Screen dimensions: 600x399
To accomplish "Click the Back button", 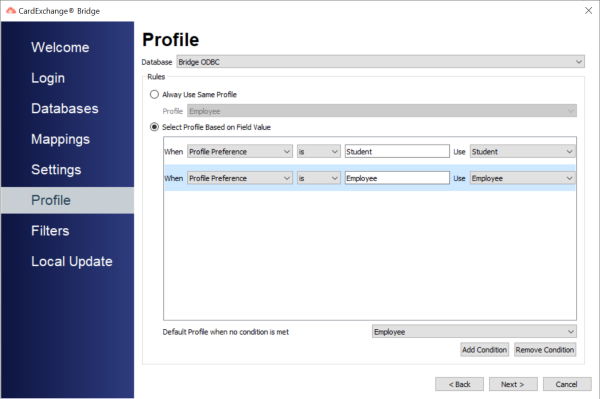I will pos(459,384).
